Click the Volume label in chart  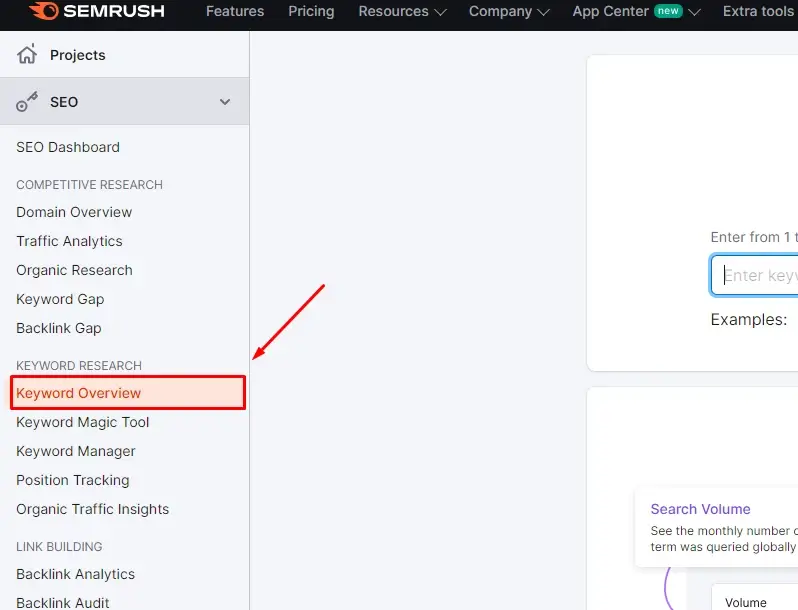tap(746, 602)
